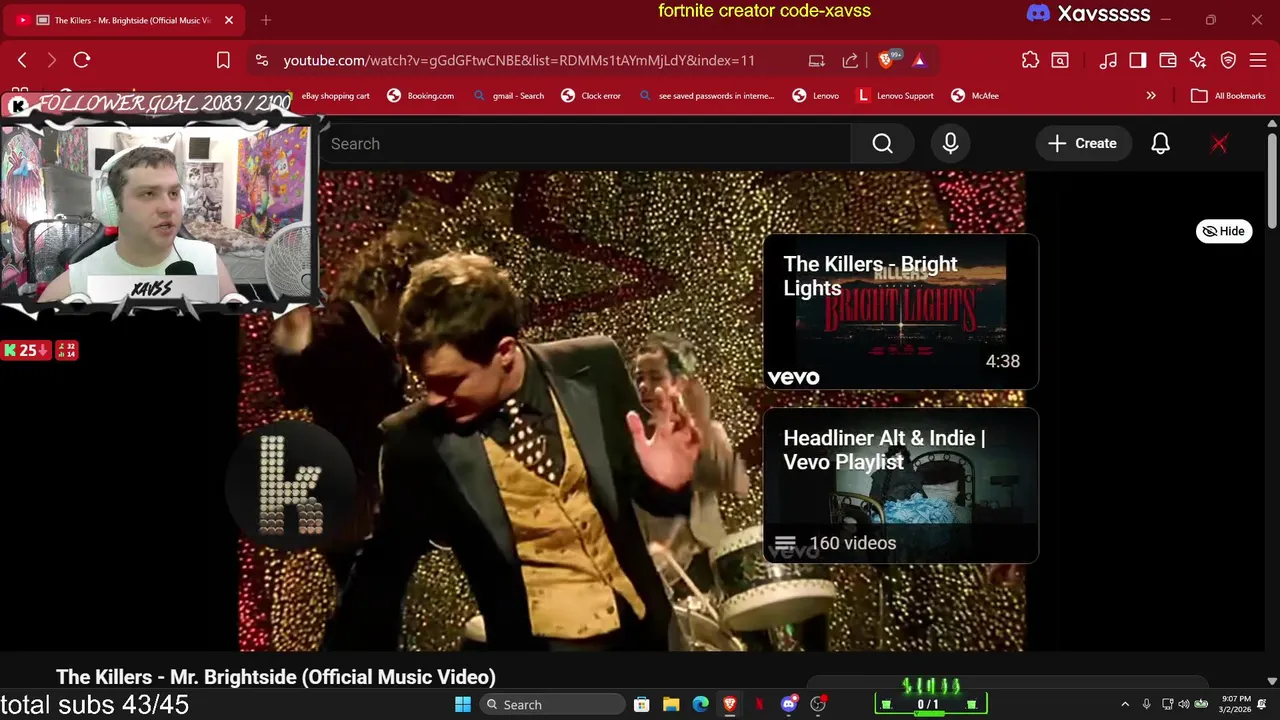
Task: Open the Brave Shields lion icon
Action: (x=888, y=60)
